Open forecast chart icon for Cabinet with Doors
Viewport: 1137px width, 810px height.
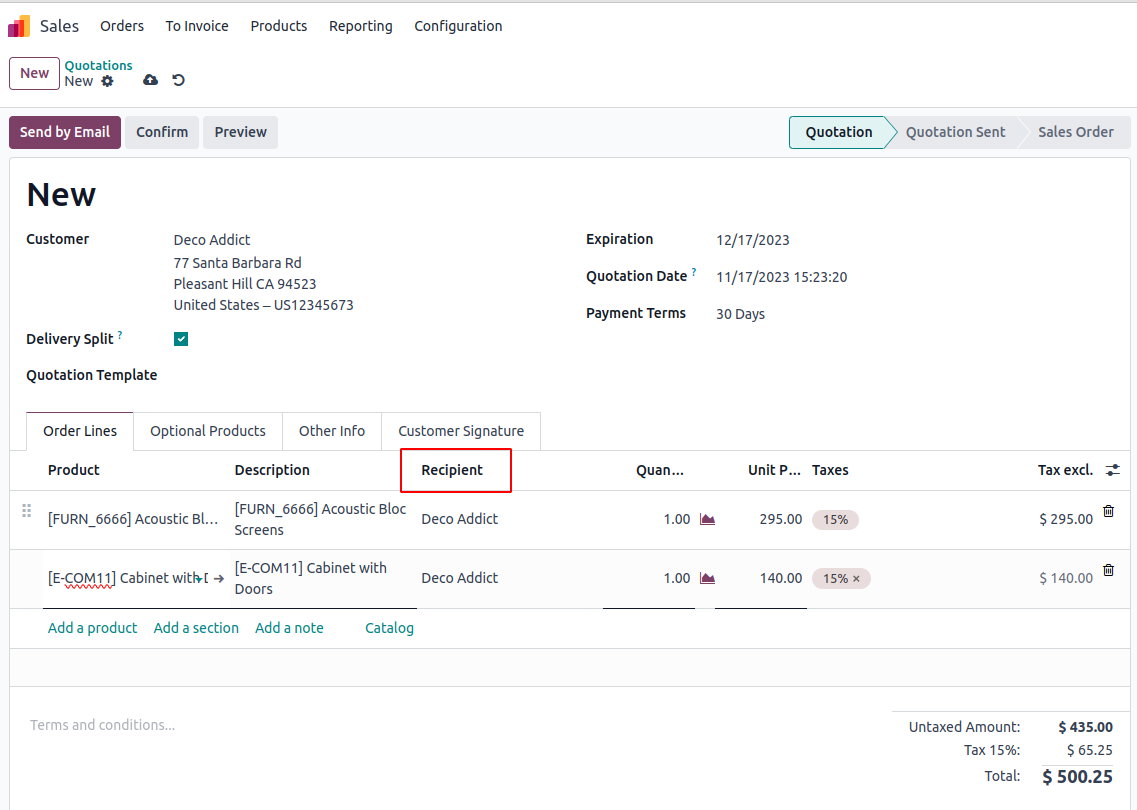pos(707,578)
